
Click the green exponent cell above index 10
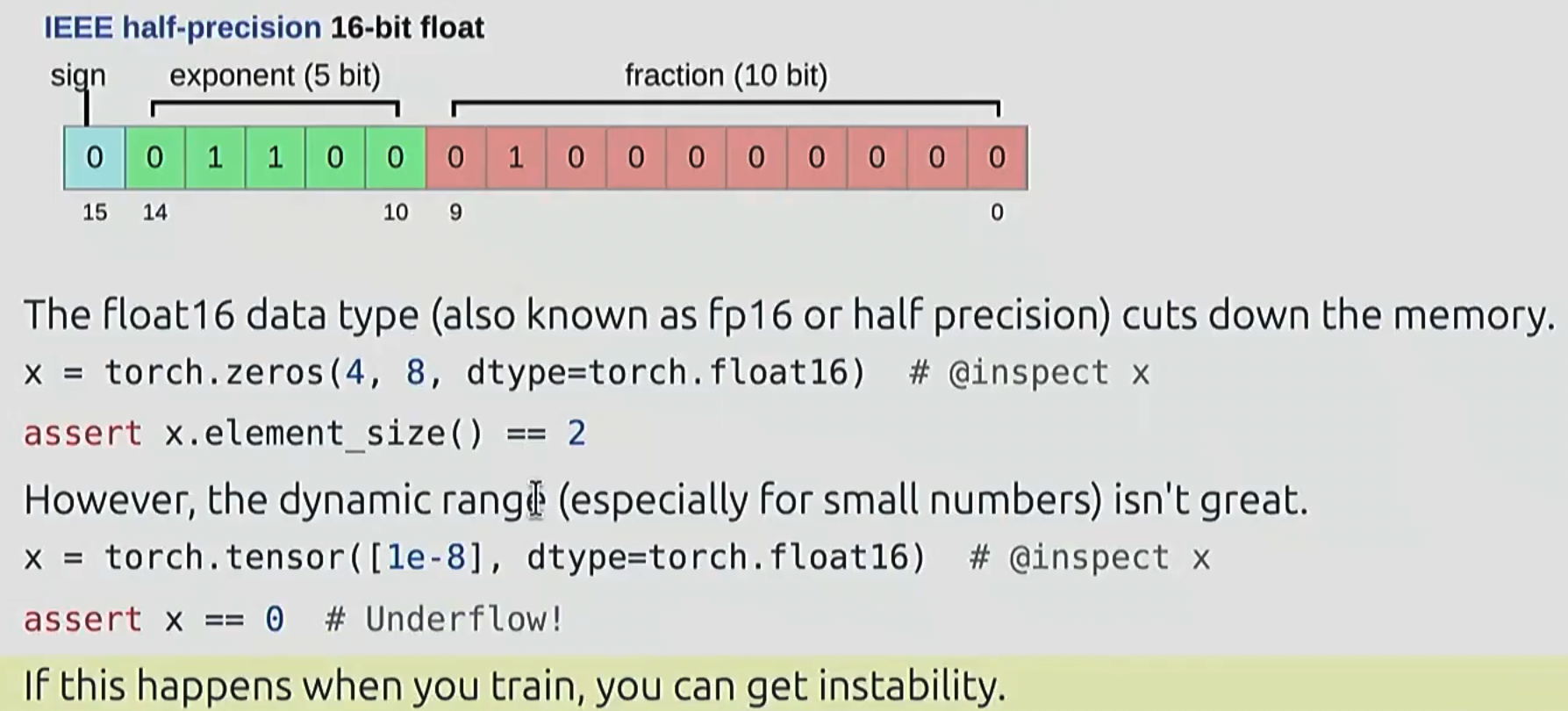click(x=395, y=158)
